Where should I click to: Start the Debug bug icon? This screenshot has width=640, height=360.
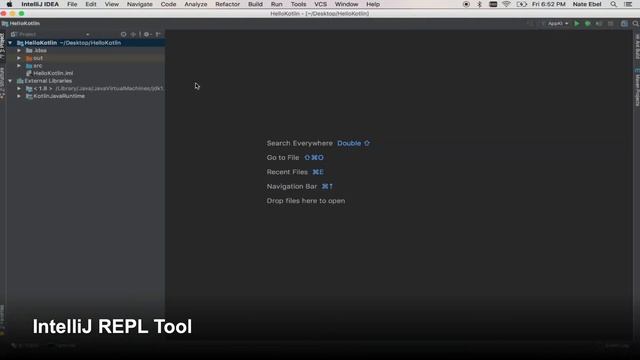[x=587, y=24]
